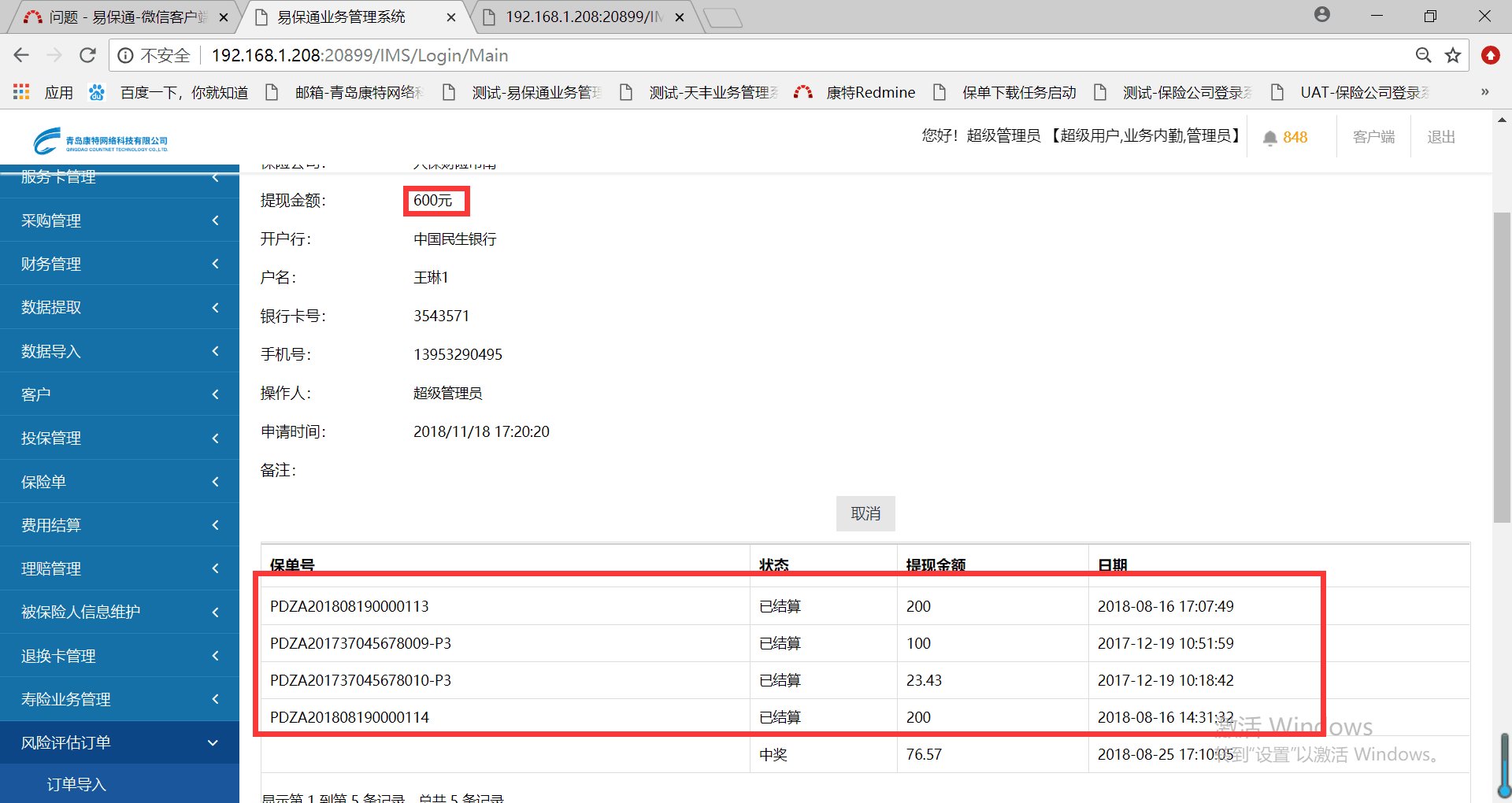Image resolution: width=1512 pixels, height=803 pixels.
Task: Expand the 被保险人信息维护 sidebar menu
Action: [x=120, y=612]
